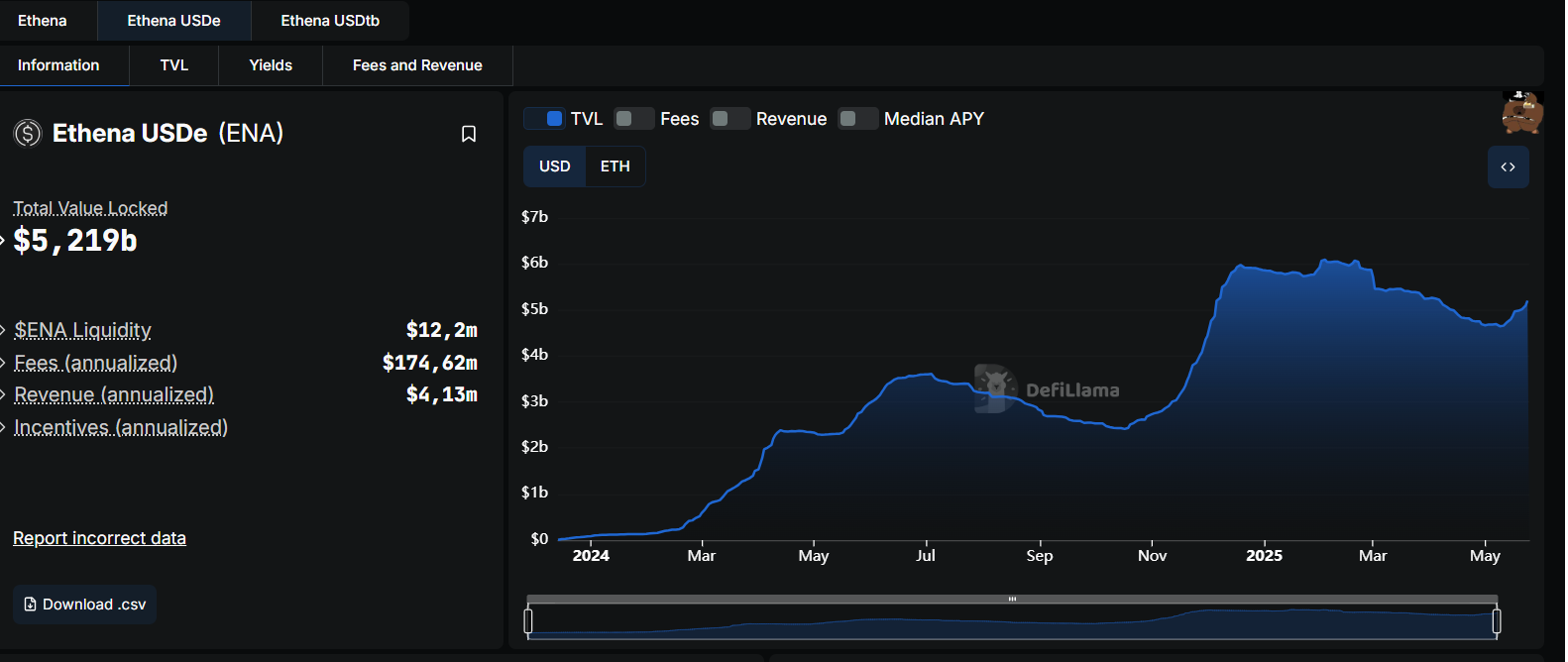
Task: Open the Fees and Revenue tab
Action: coord(417,65)
